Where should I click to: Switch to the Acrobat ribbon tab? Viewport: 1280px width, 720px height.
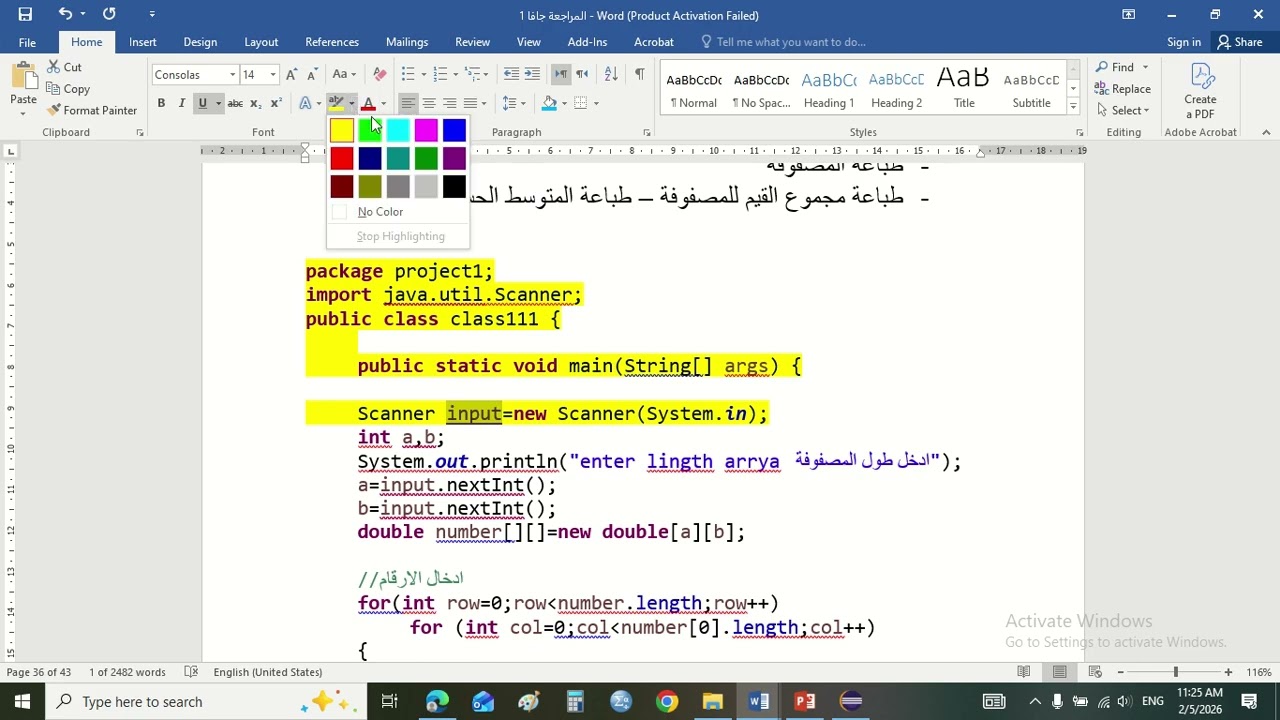point(654,42)
